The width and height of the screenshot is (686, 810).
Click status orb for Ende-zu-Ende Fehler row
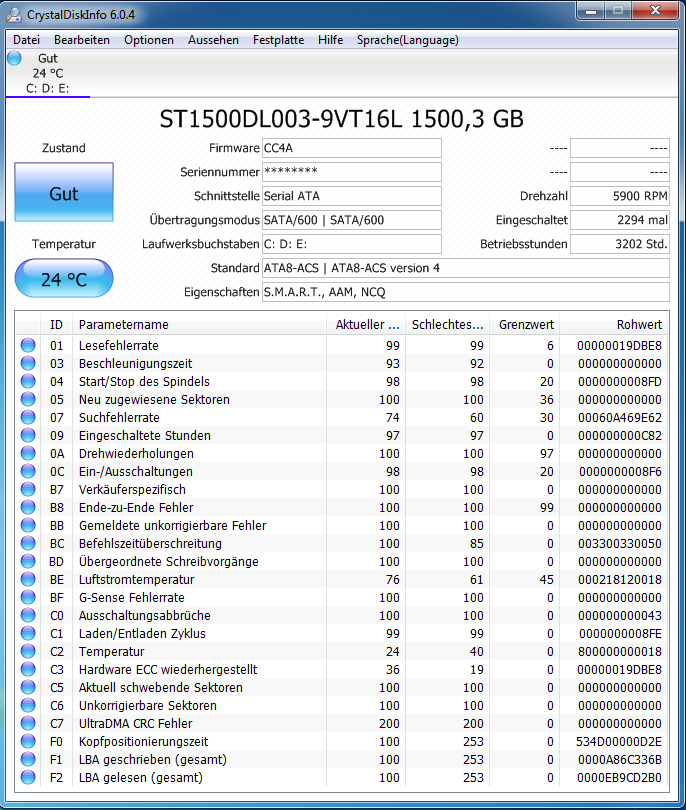click(x=28, y=507)
